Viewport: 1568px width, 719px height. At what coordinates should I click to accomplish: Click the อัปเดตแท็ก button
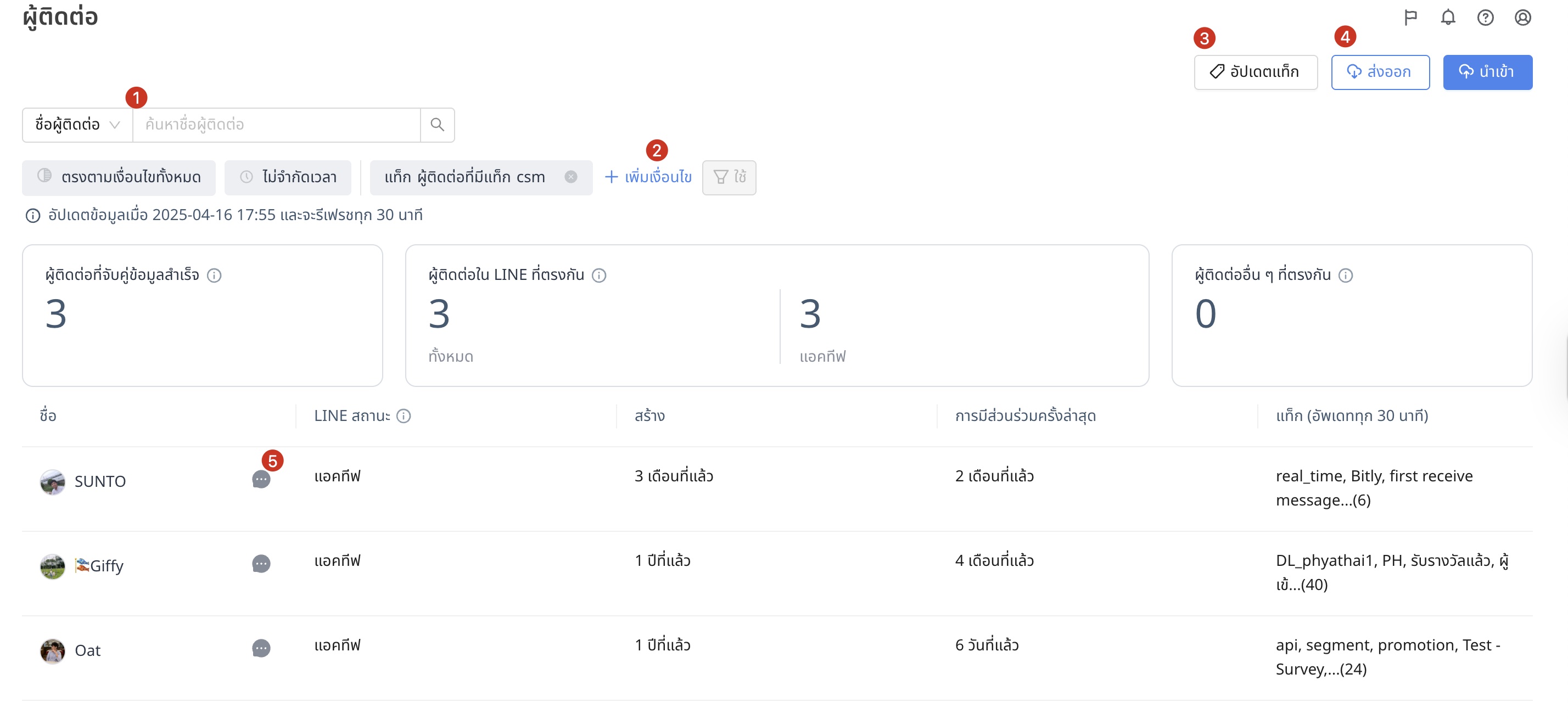[1255, 72]
